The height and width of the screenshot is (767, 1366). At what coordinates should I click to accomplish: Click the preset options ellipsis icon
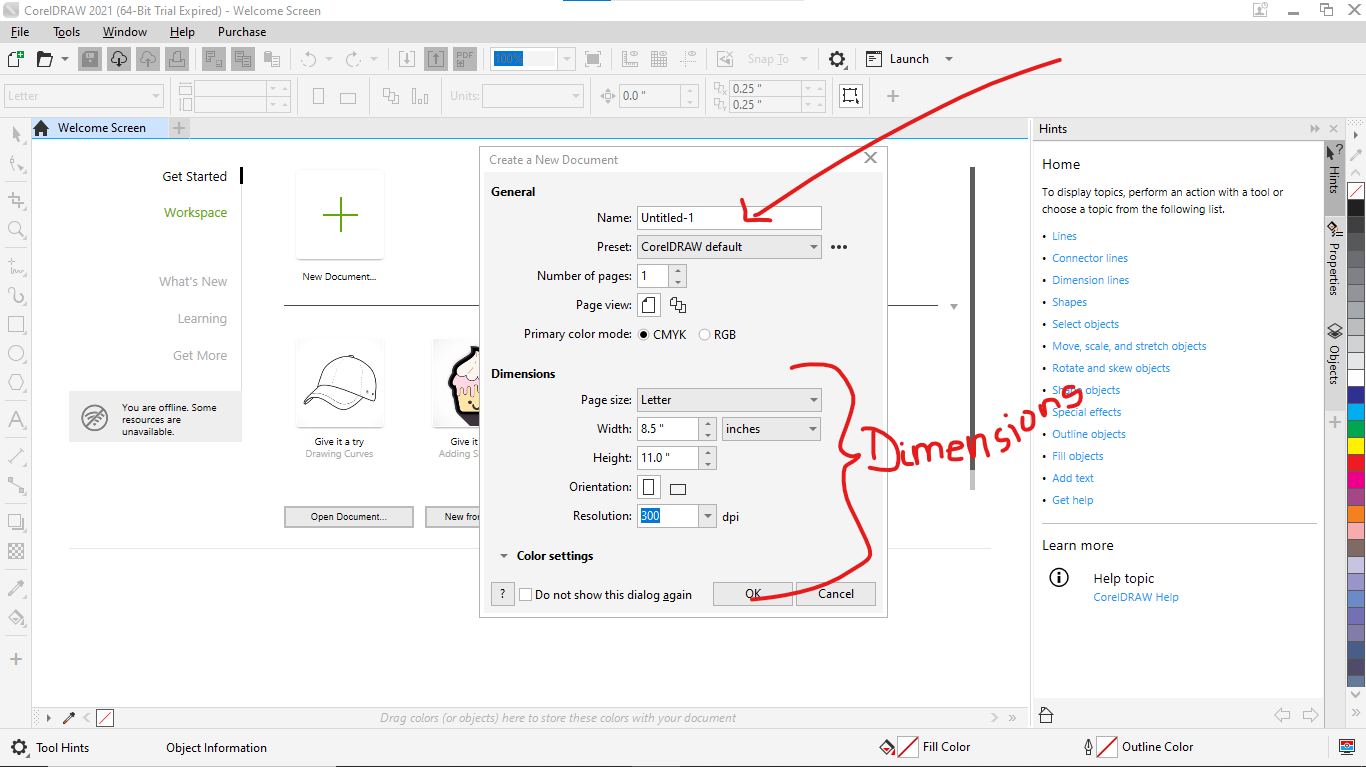coord(839,247)
